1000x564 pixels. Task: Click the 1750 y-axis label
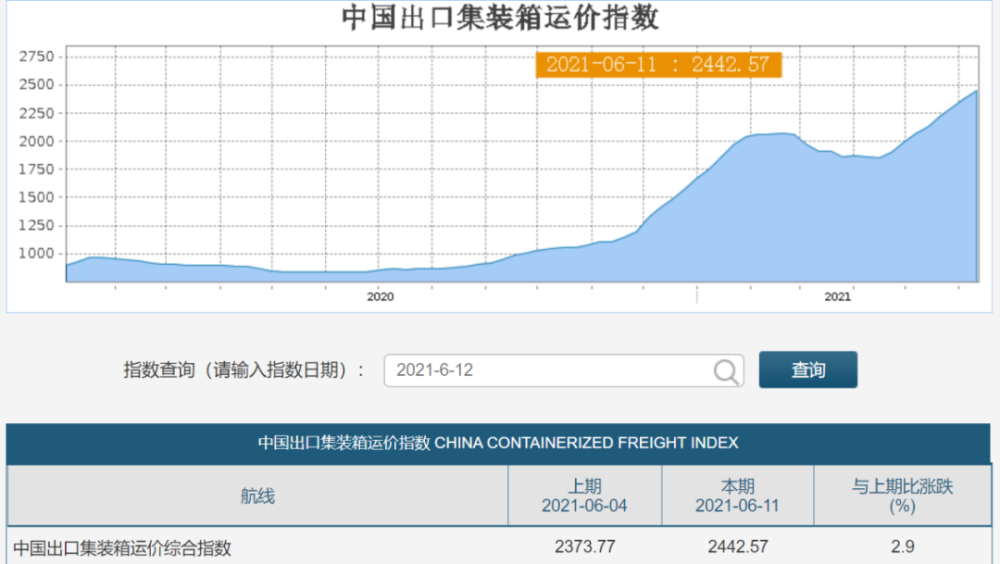pos(36,169)
